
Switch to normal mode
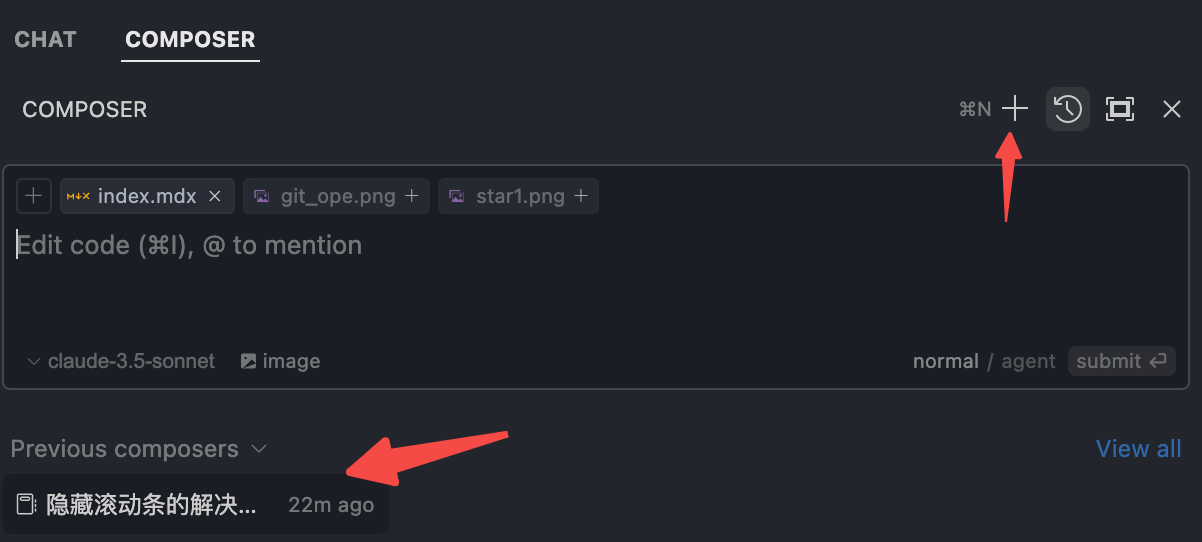[x=945, y=361]
